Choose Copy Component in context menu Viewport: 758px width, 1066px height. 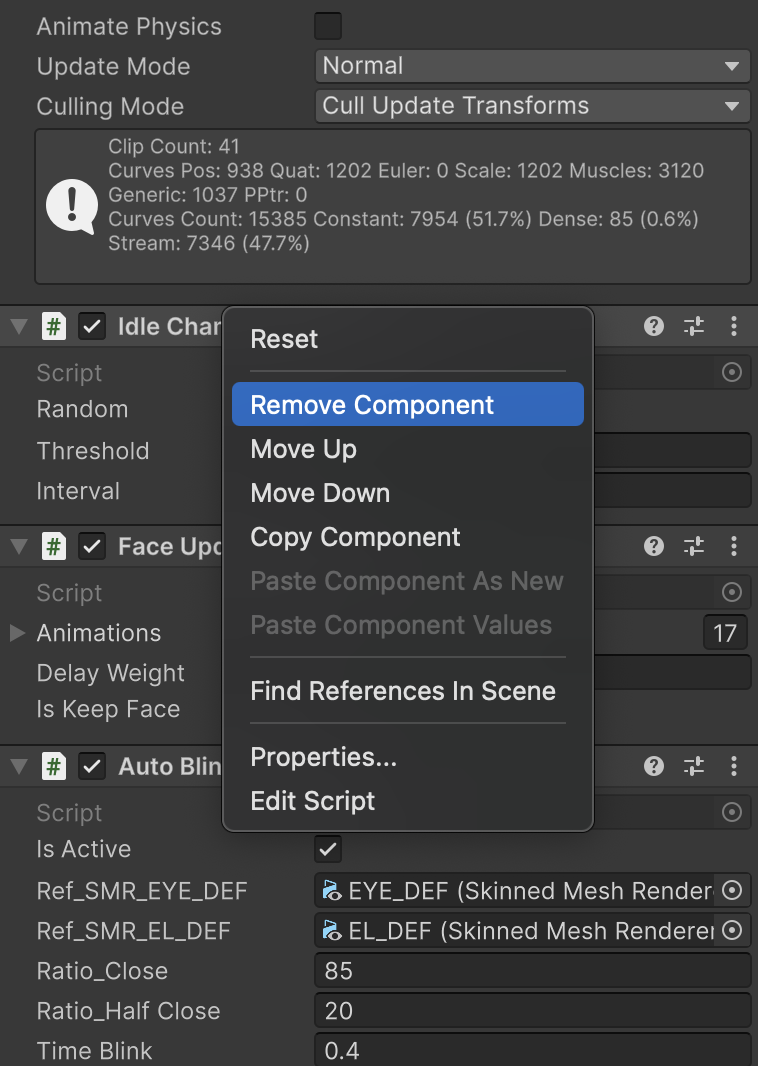355,537
